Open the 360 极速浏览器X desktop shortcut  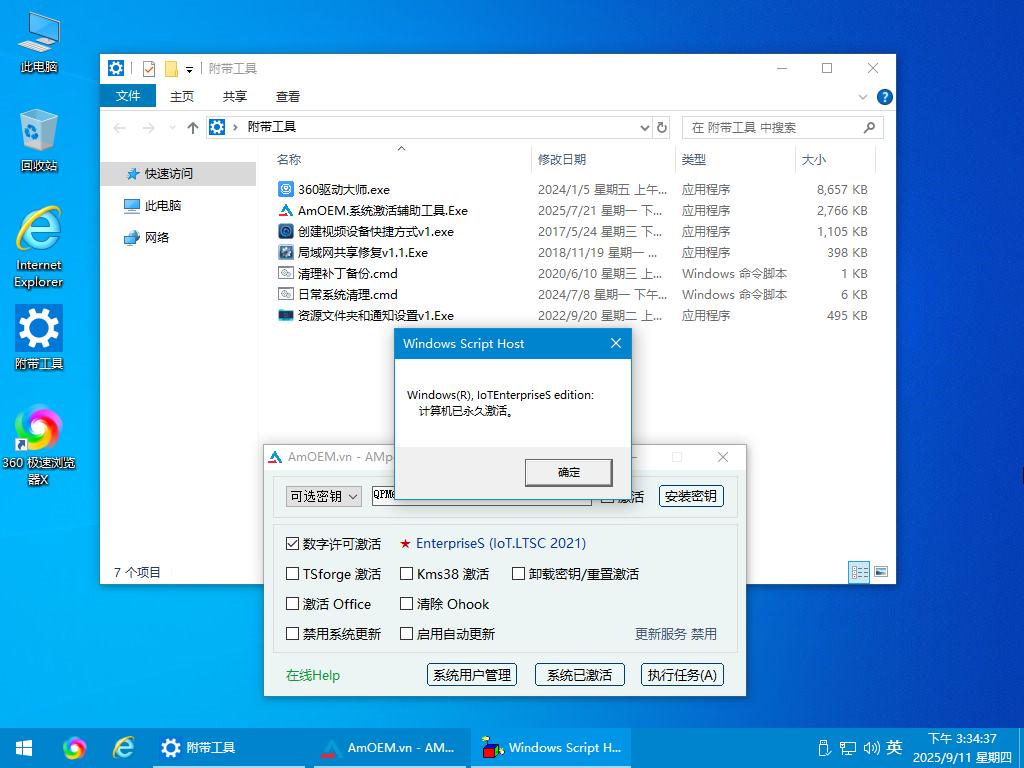point(39,432)
